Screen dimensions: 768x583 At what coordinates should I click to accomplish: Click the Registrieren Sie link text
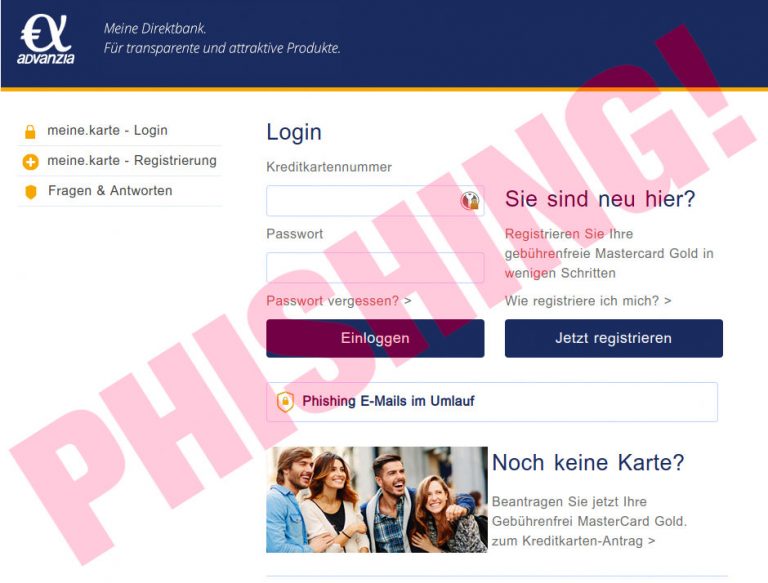(x=554, y=234)
